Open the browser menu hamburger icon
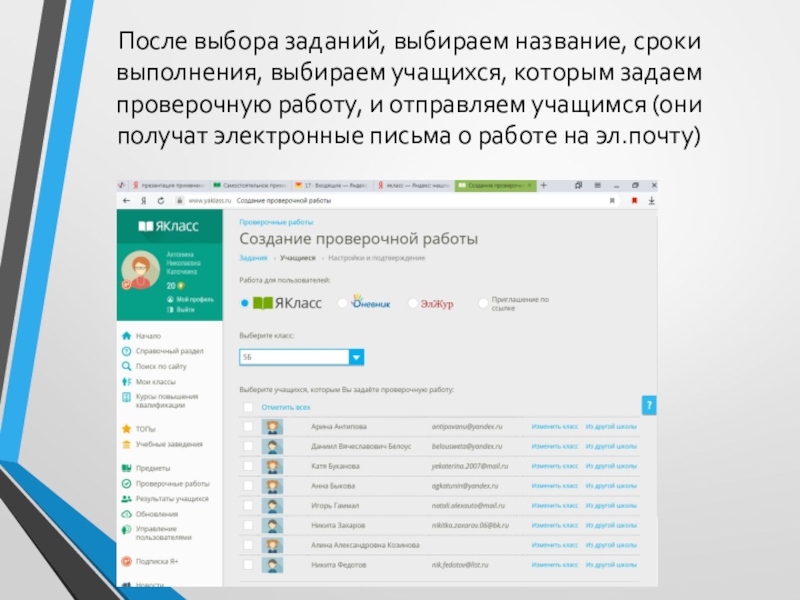Screen dimensions: 800x600 pos(597,185)
